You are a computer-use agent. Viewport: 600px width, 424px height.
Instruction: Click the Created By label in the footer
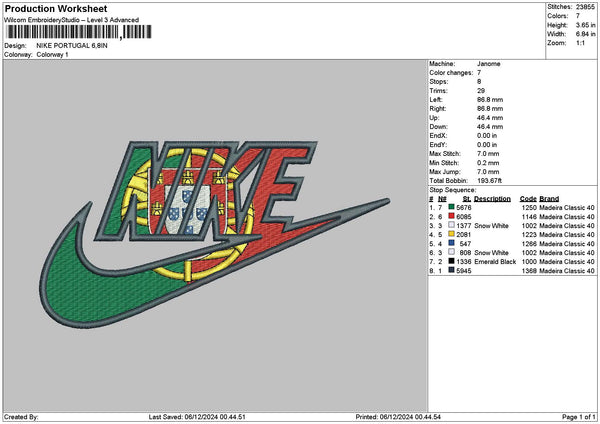[x=21, y=417]
